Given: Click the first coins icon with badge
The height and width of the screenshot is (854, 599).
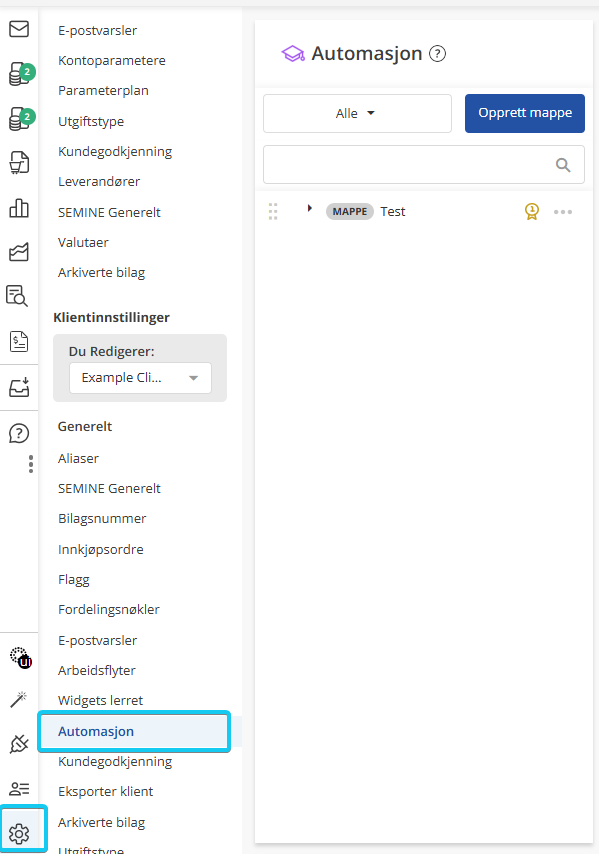Looking at the screenshot, I should tap(21, 74).
